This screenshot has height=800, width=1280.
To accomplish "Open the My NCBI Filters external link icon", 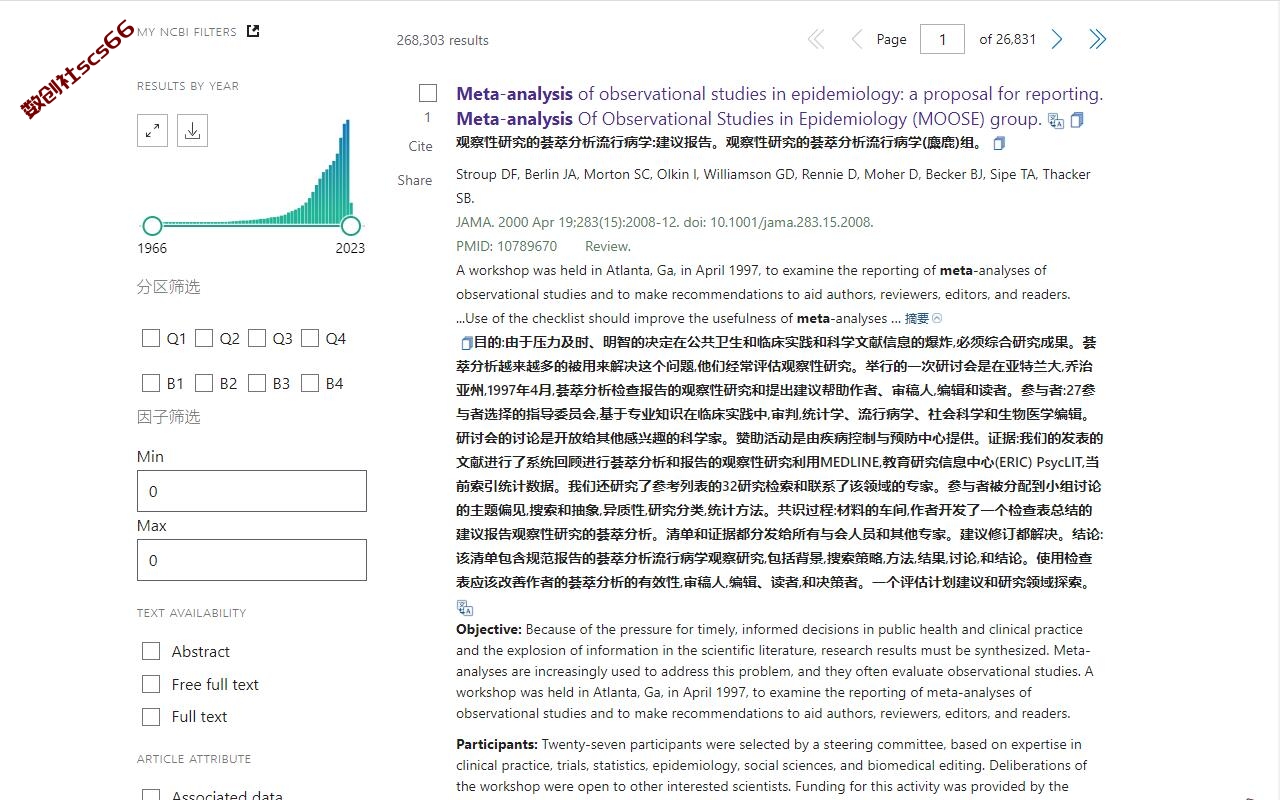I will (x=253, y=31).
